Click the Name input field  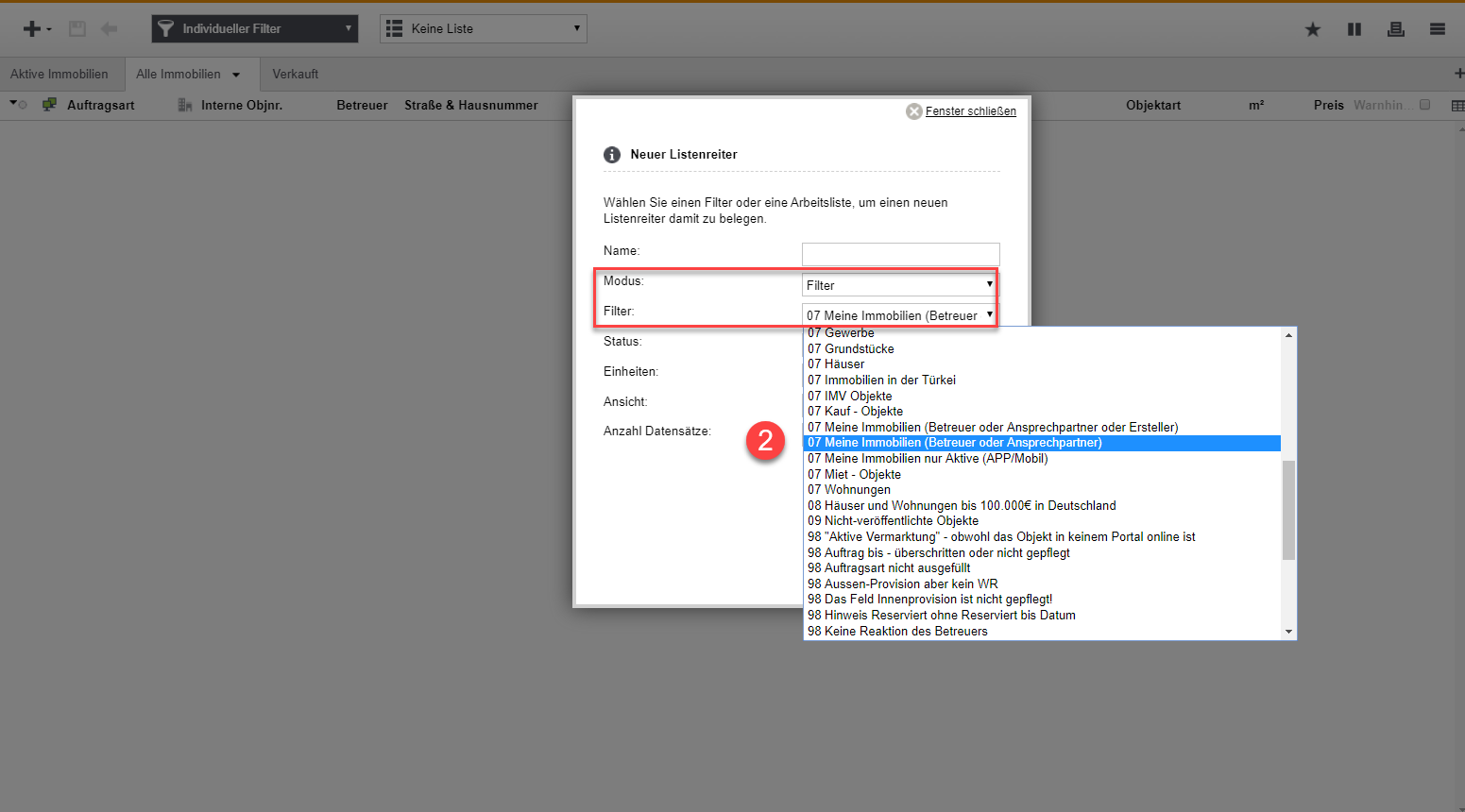(x=900, y=254)
